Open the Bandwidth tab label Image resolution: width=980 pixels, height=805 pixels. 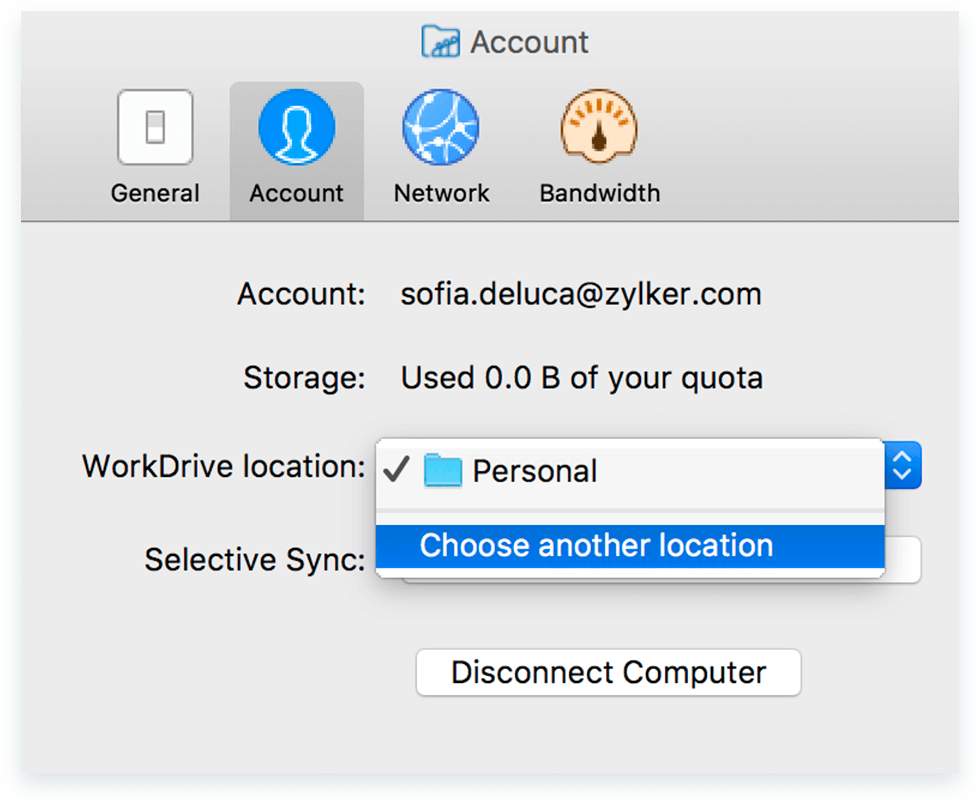[599, 193]
